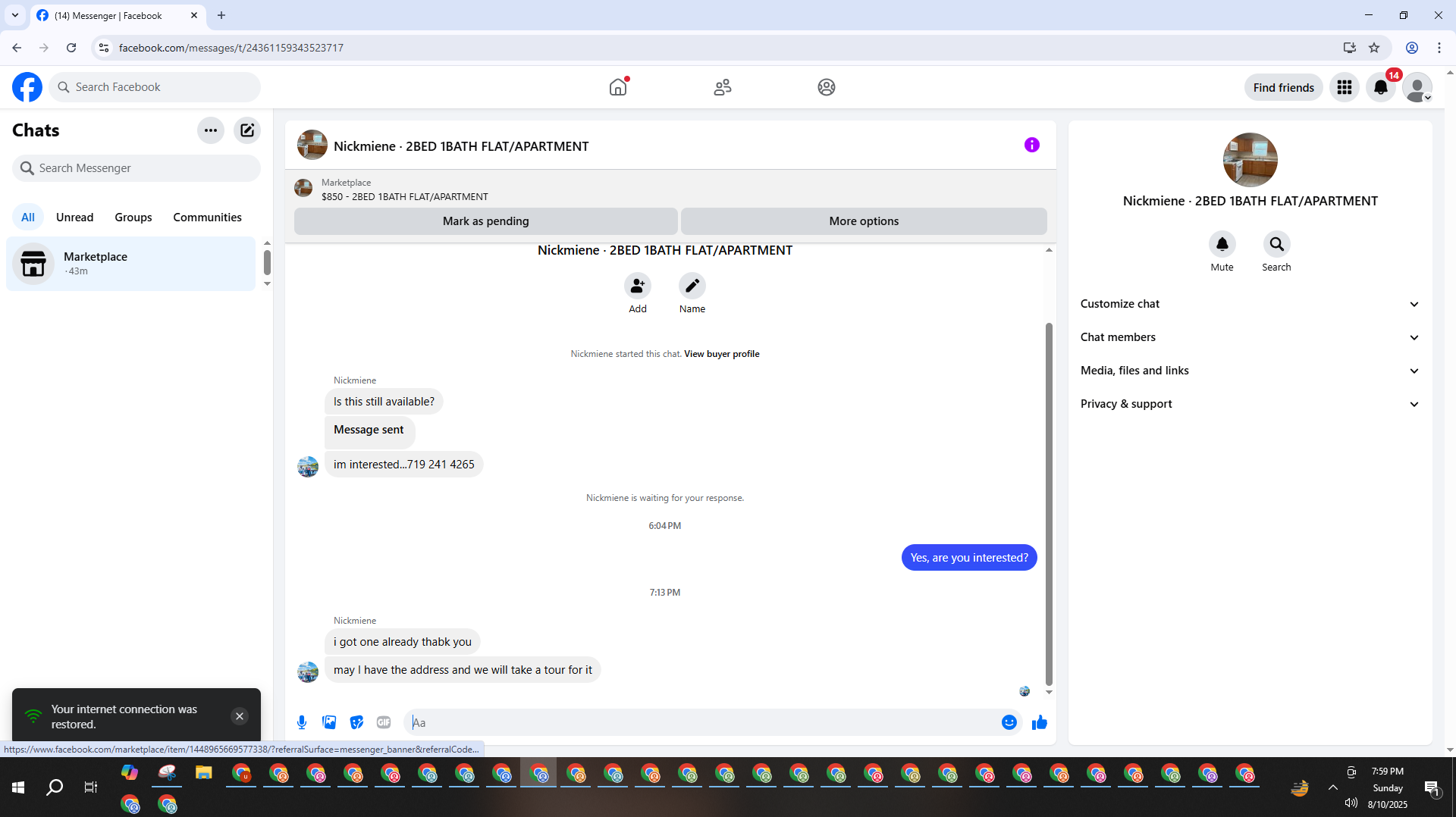1456x817 pixels.
Task: Open conversation information purple icon
Action: [1032, 145]
